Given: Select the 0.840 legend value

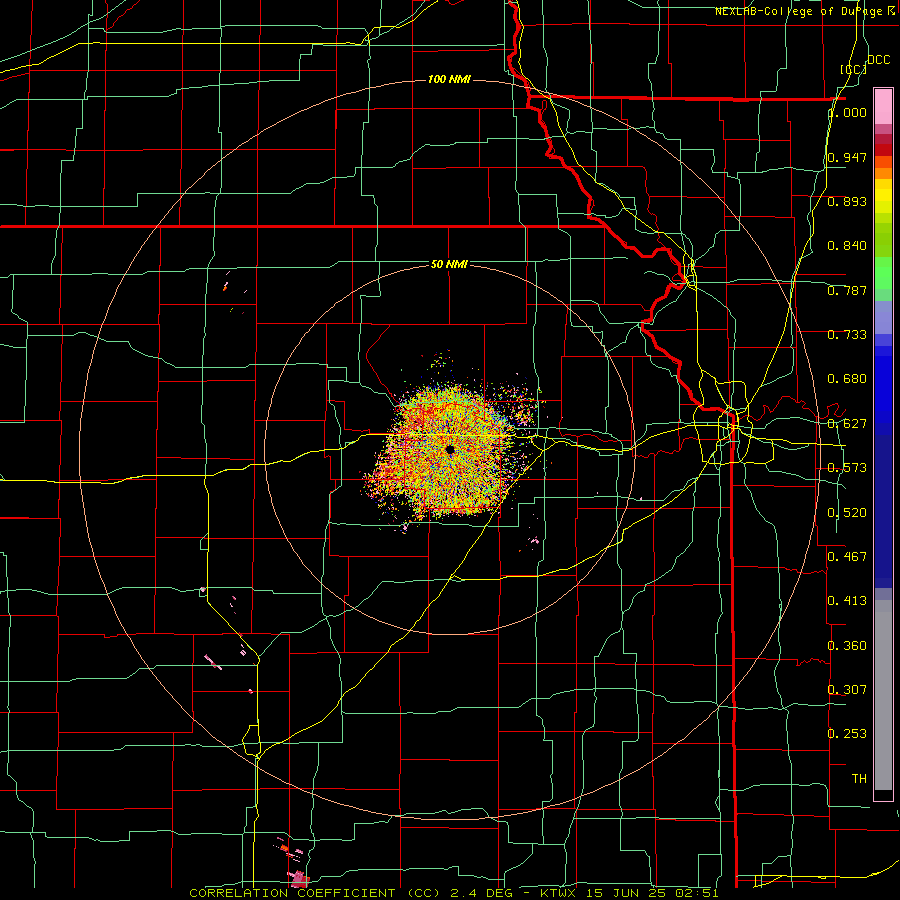Looking at the screenshot, I should point(847,246).
